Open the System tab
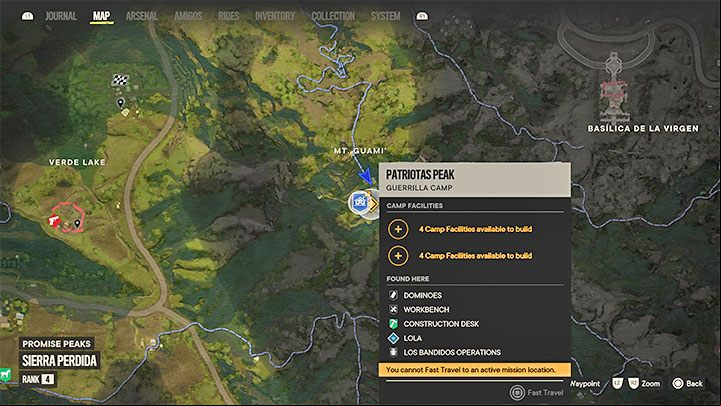Screen dimensions: 721x406 385,16
